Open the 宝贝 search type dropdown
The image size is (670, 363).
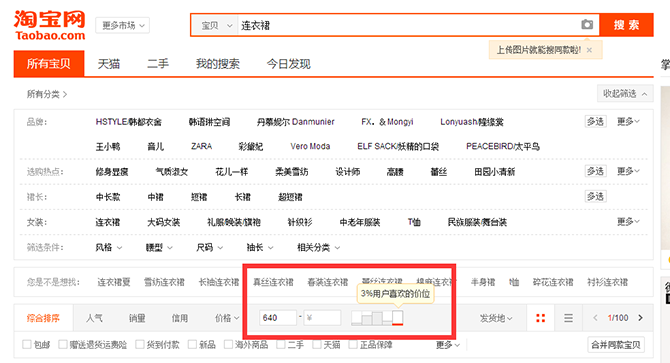[x=215, y=26]
